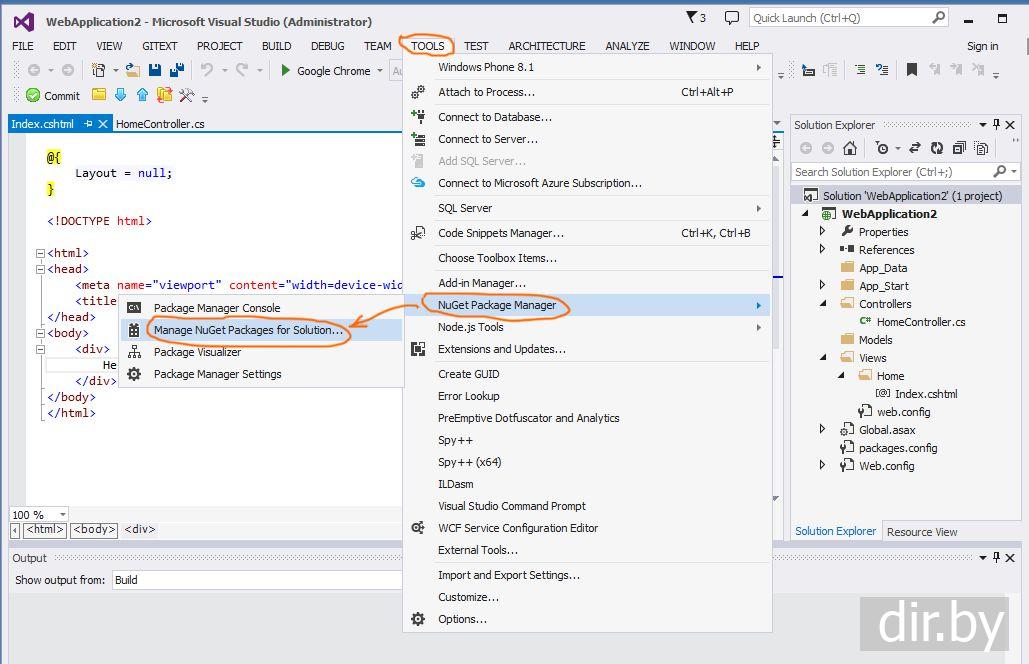Toggle auto-hide pin on Solution Explorer panel
This screenshot has height=664, width=1029.
tap(997, 125)
